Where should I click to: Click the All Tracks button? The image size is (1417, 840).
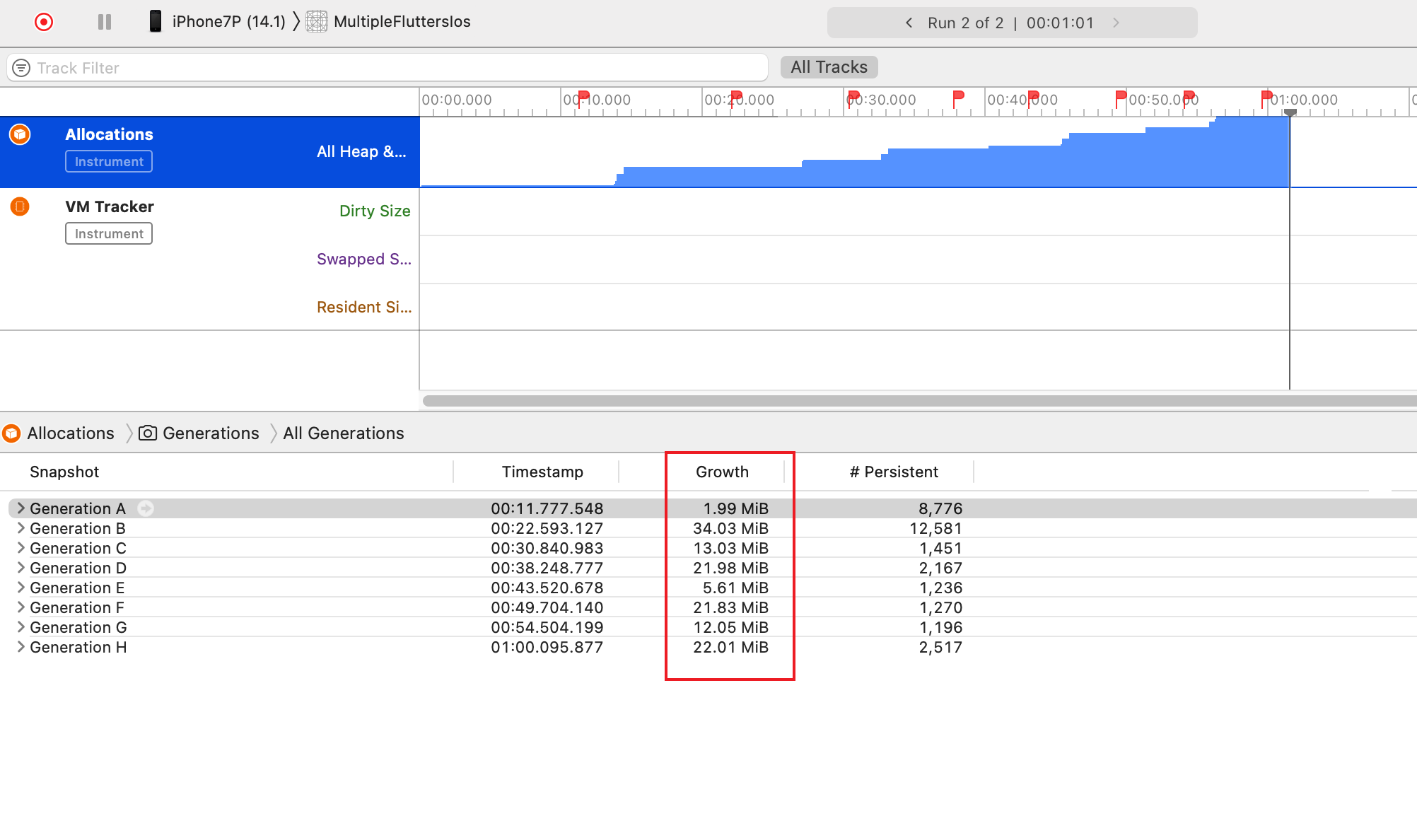coord(829,67)
